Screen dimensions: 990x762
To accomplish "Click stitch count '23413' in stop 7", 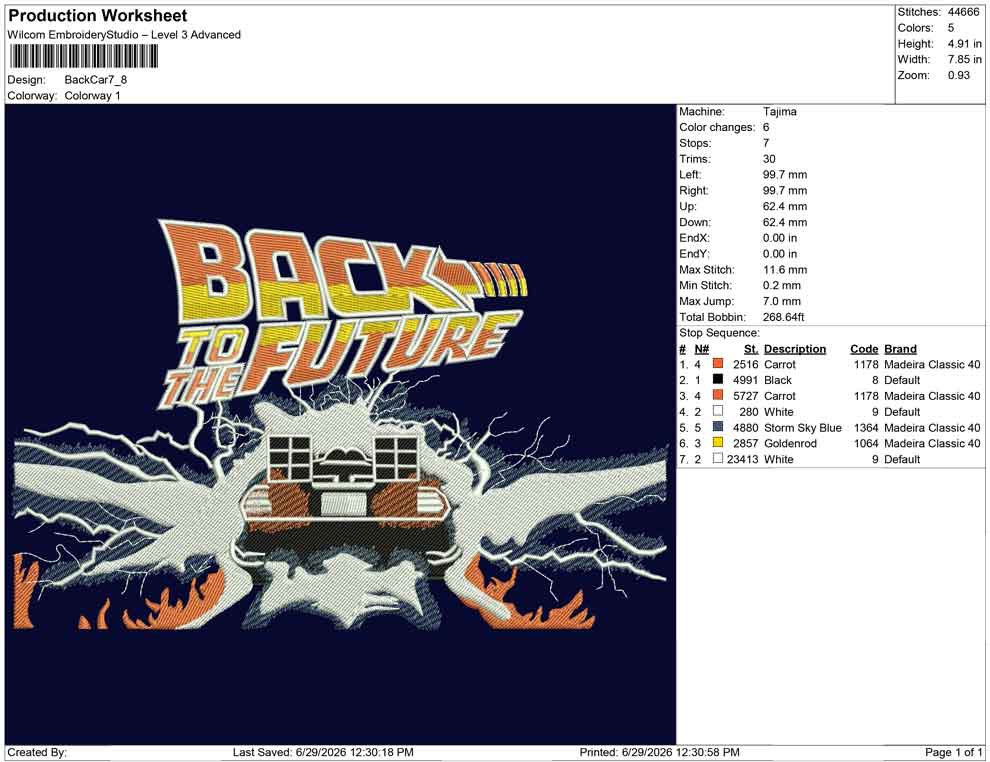I will 742,459.
